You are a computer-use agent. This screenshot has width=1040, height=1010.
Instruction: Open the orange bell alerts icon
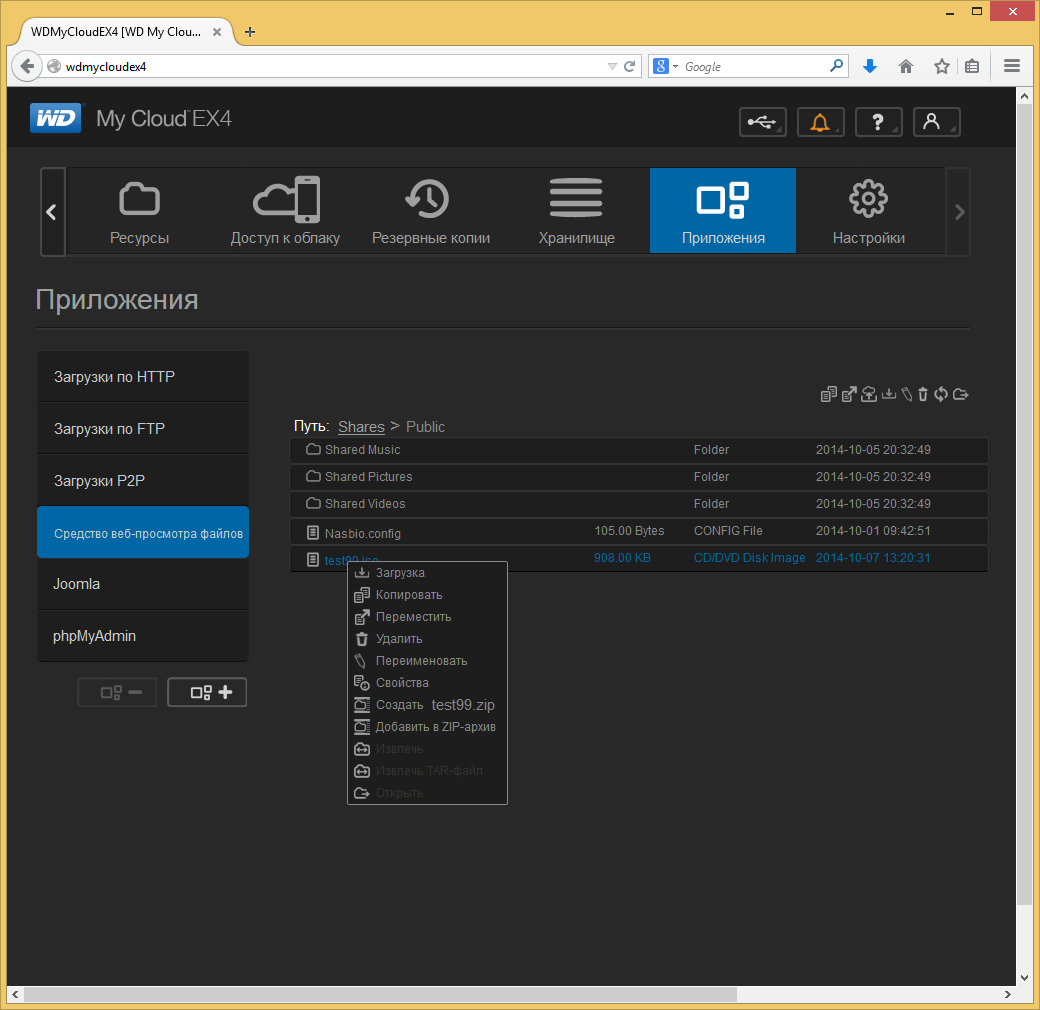click(820, 122)
